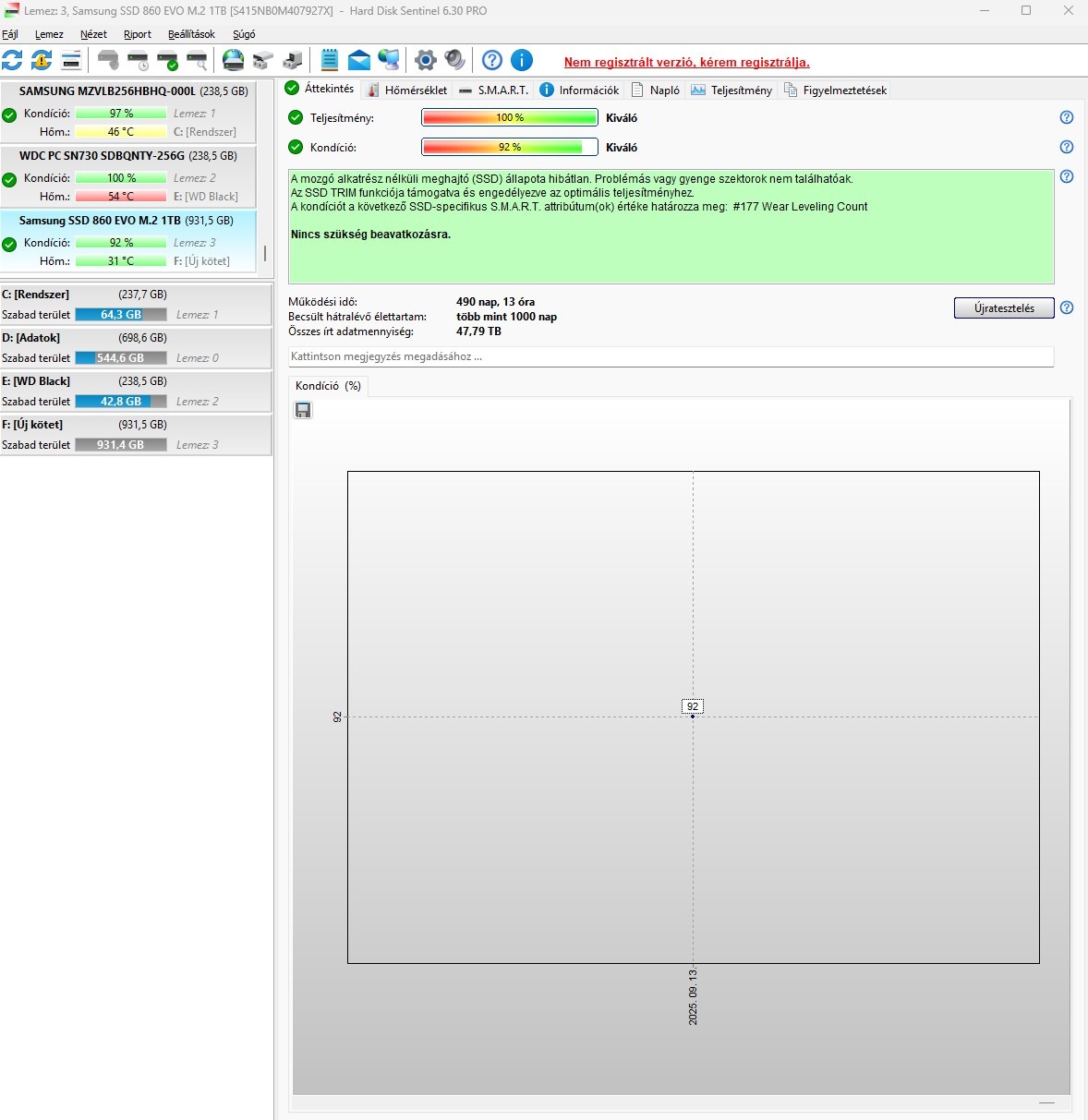Switch to the Figyelmeztetések tab
Image resolution: width=1088 pixels, height=1120 pixels.
coord(836,90)
